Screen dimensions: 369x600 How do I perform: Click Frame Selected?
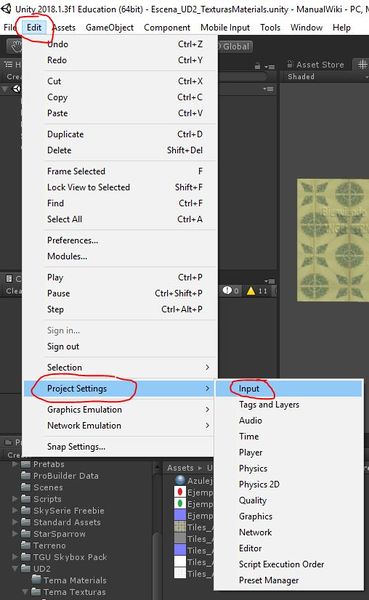click(x=121, y=171)
